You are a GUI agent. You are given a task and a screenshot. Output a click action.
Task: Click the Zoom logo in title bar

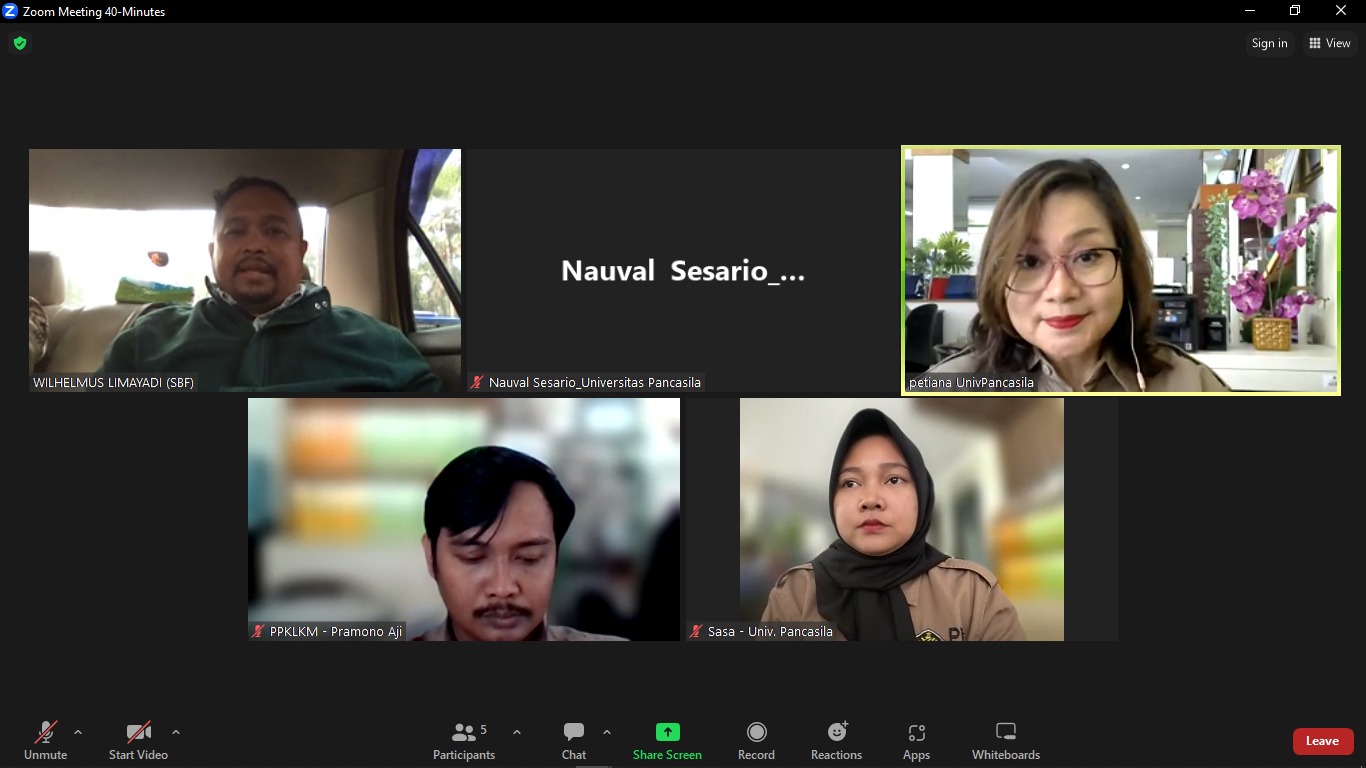10,11
